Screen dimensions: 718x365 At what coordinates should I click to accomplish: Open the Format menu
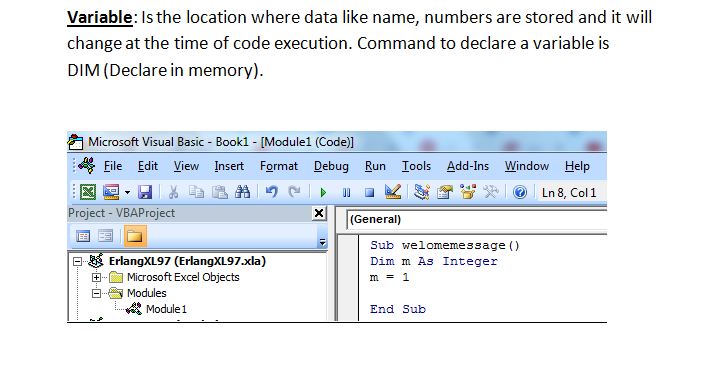(279, 166)
